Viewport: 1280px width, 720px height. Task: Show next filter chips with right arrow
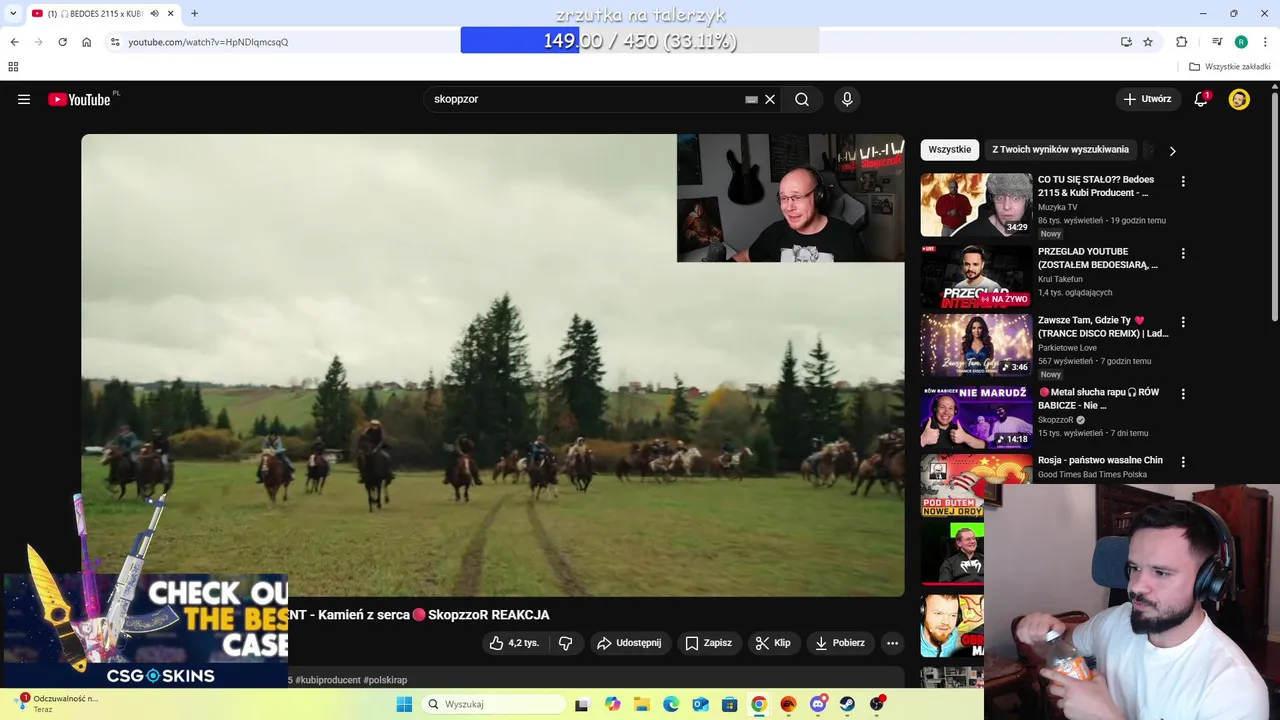click(1172, 151)
